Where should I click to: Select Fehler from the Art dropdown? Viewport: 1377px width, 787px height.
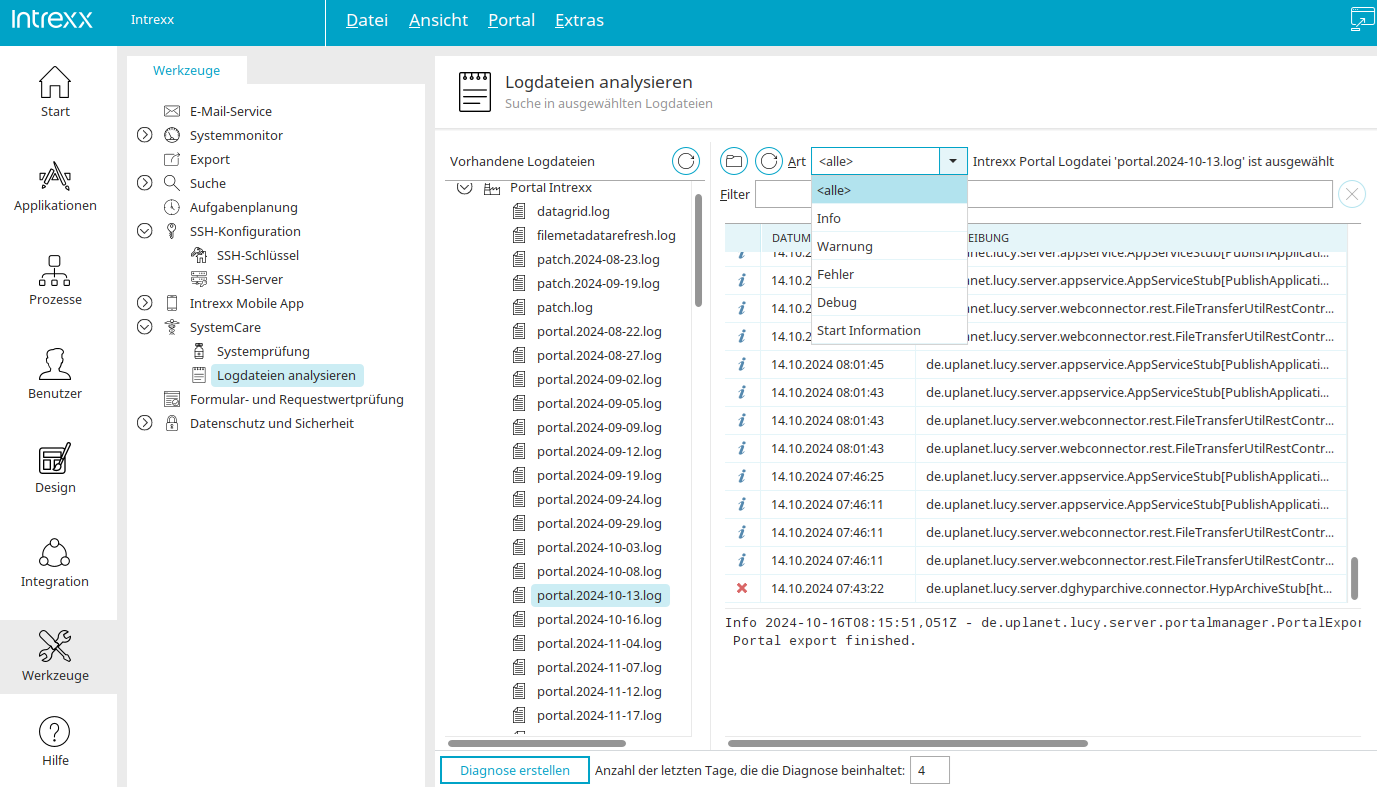tap(836, 274)
